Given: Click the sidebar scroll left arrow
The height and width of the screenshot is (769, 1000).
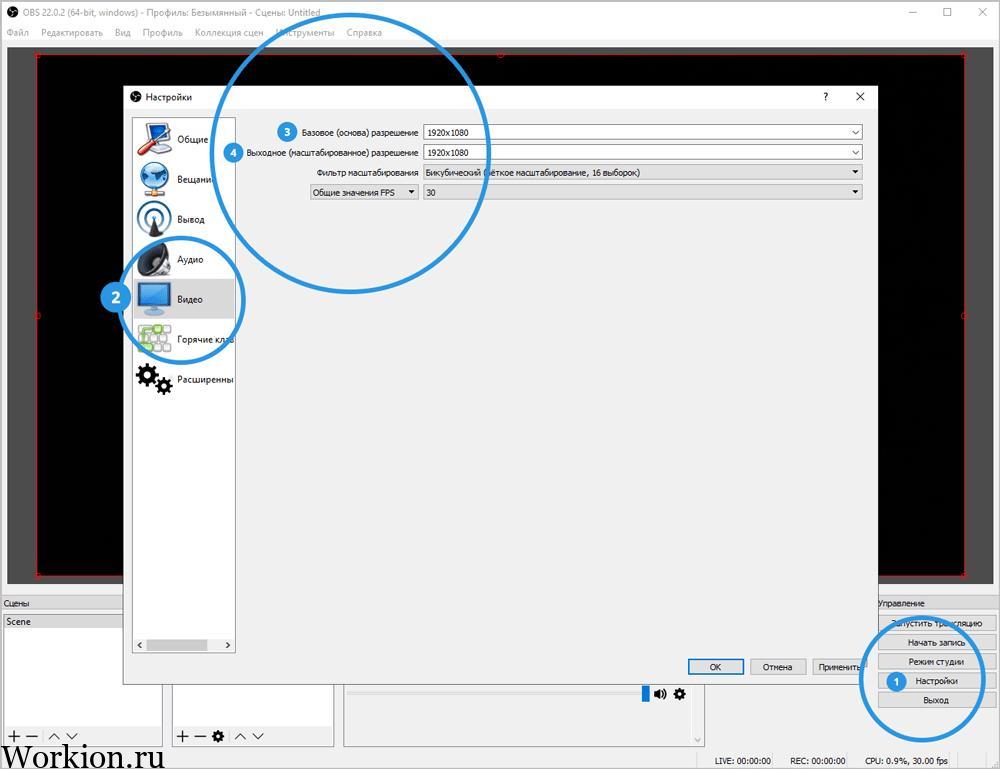Looking at the screenshot, I should [x=140, y=645].
